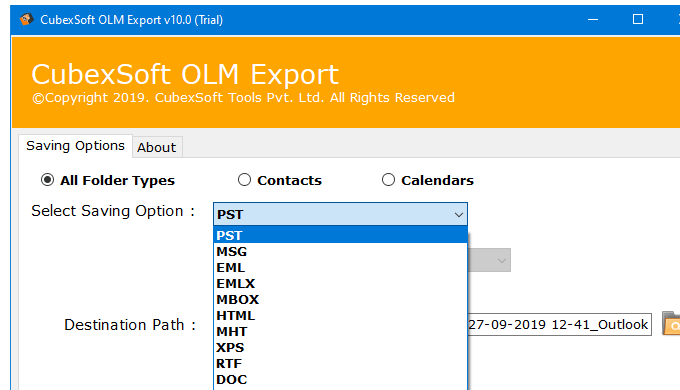Choose EMLX from the saving options list
The width and height of the screenshot is (680, 390).
point(340,283)
